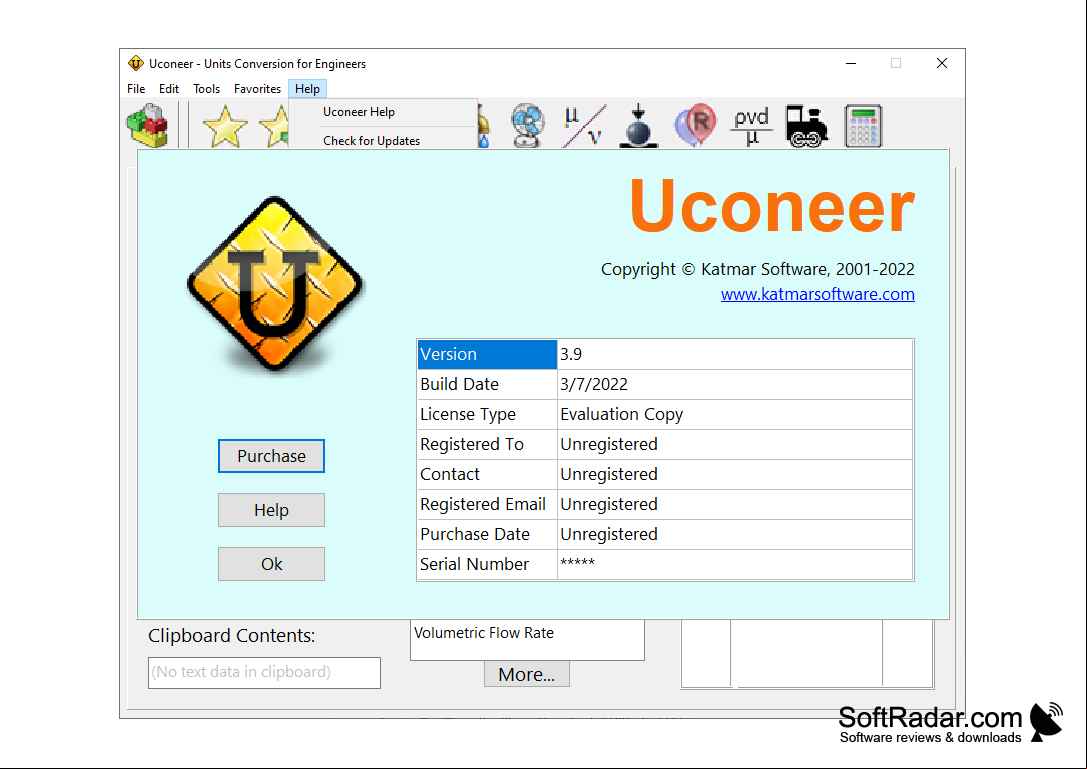Viewport: 1087px width, 769px height.
Task: Select the License Type label cell
Action: pyautogui.click(x=487, y=414)
